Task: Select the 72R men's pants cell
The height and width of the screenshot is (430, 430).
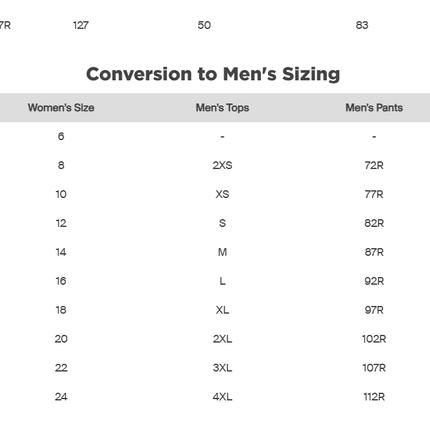Action: (x=374, y=165)
